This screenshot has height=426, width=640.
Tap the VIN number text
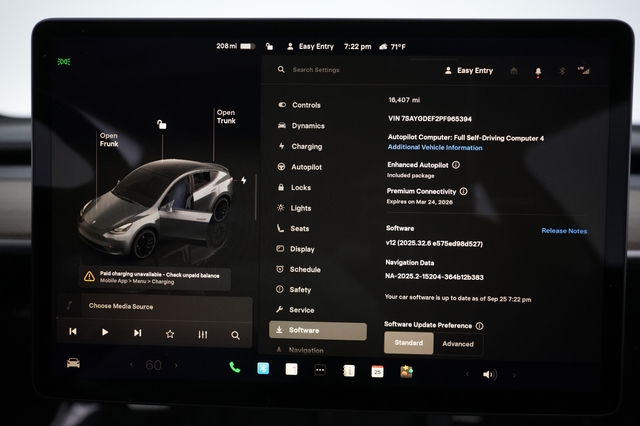[x=429, y=119]
